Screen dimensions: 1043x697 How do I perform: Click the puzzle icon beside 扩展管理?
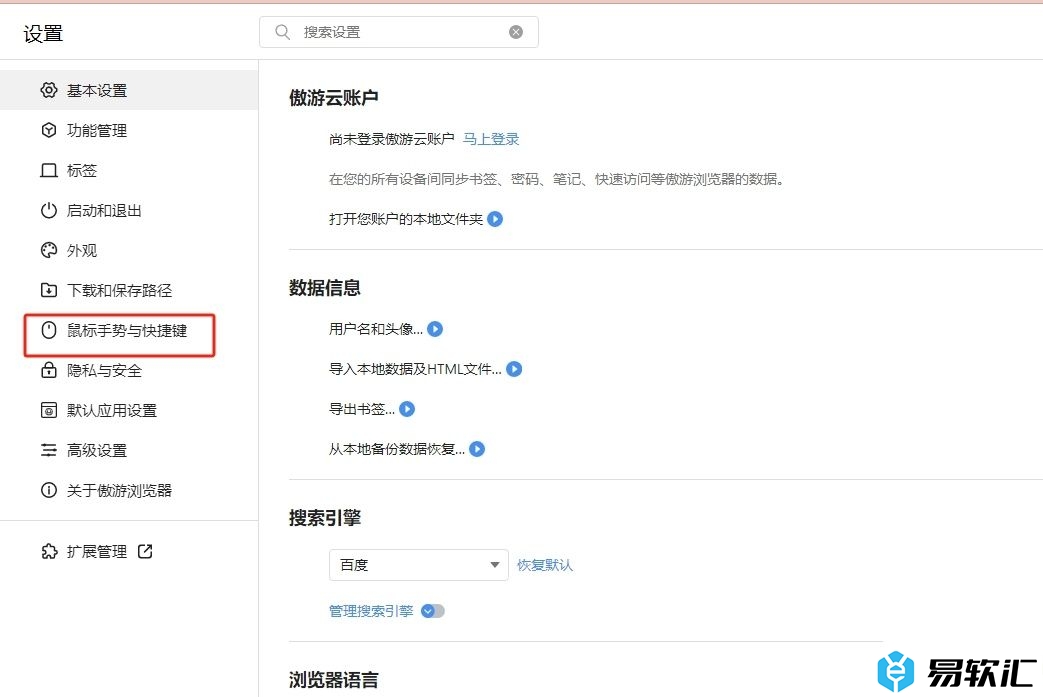point(49,551)
